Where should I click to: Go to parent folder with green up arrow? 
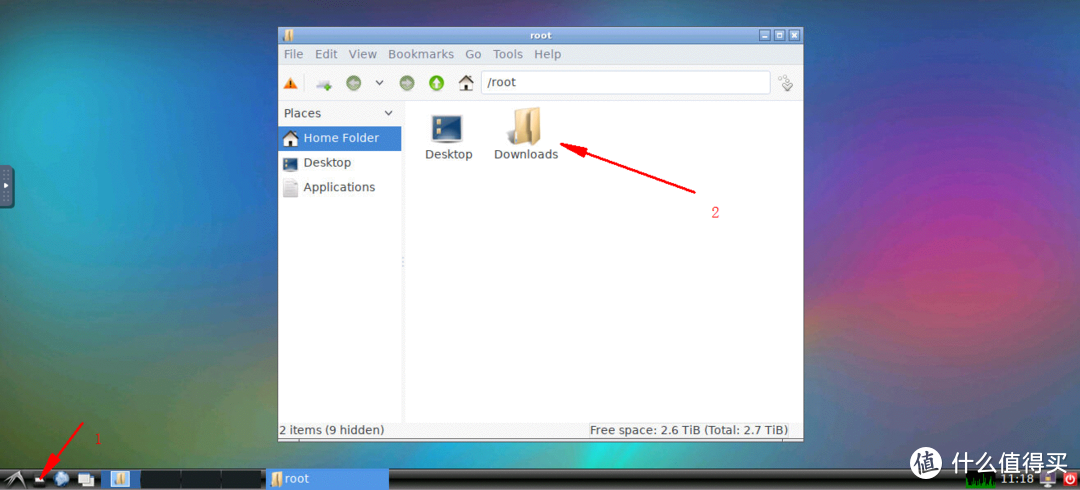click(436, 83)
